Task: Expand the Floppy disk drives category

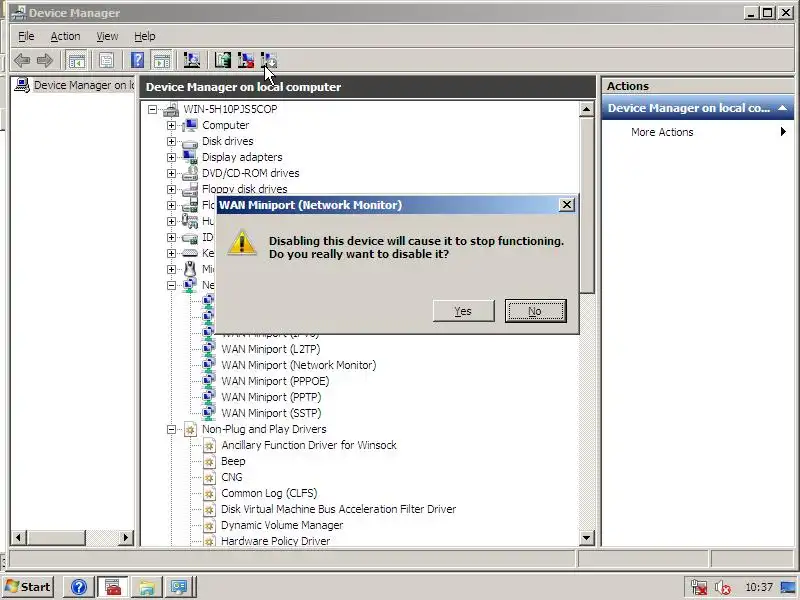Action: 171,189
